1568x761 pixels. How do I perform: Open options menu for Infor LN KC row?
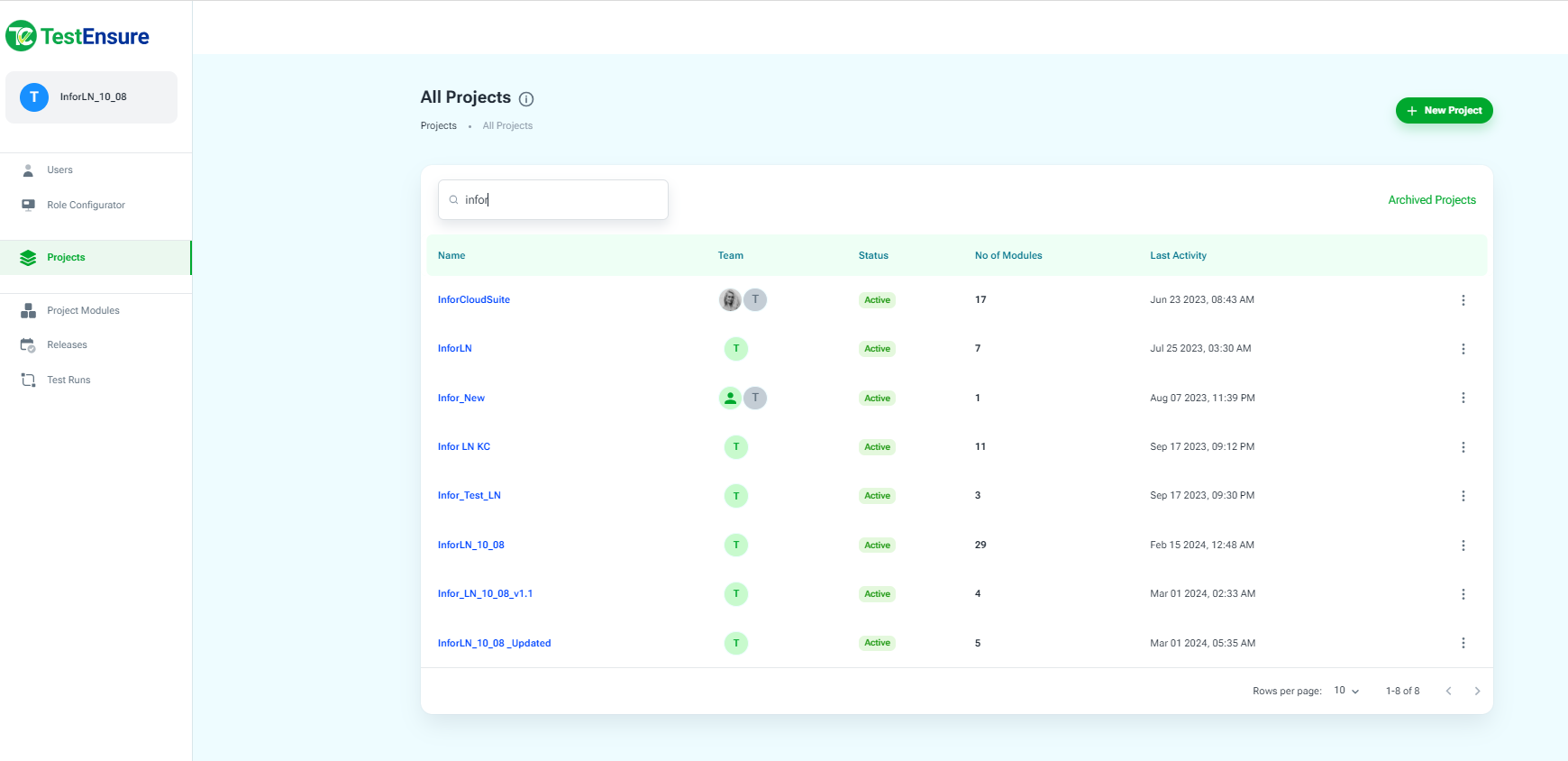tap(1463, 447)
